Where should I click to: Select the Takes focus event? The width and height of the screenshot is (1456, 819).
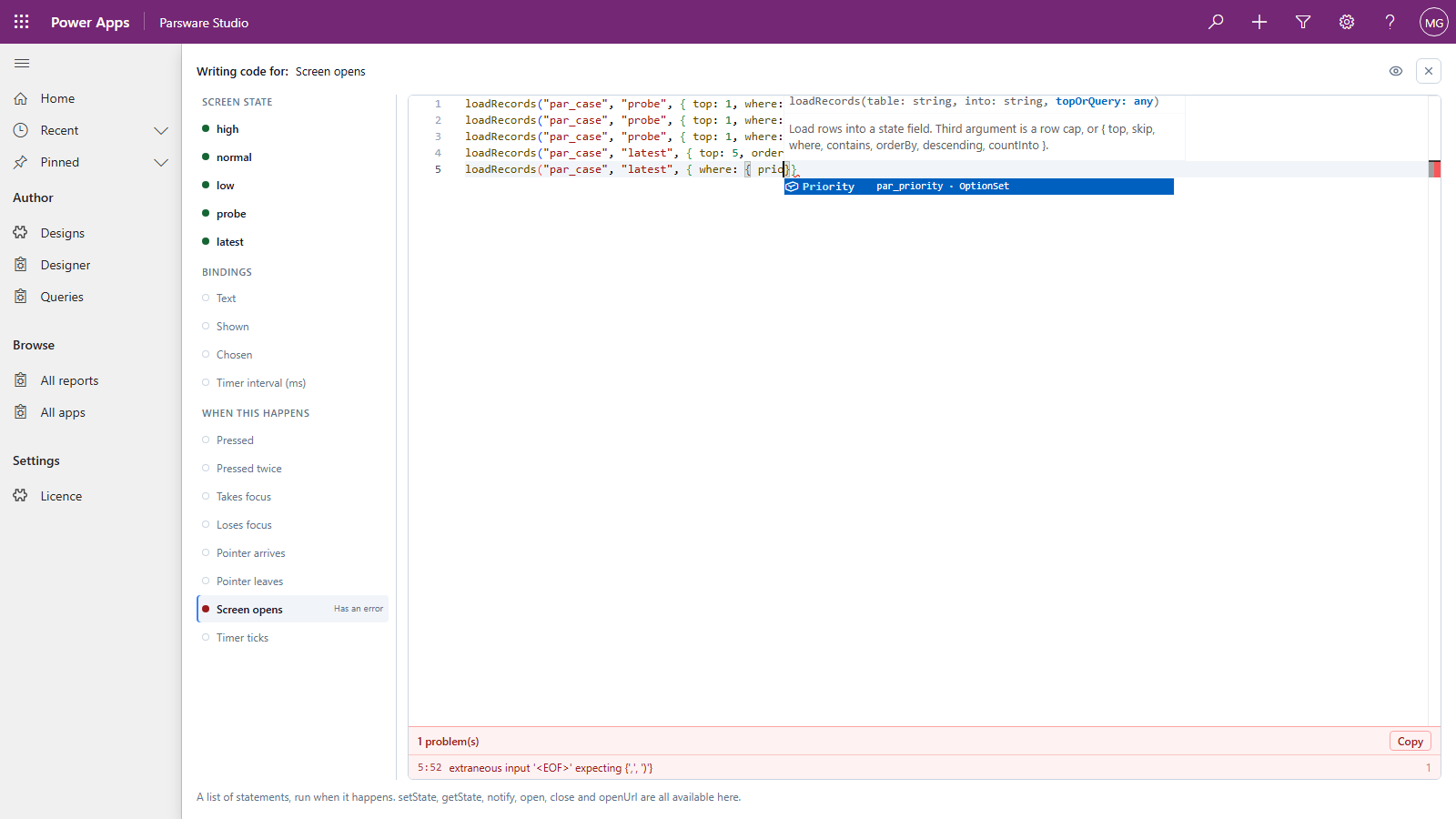292,497
